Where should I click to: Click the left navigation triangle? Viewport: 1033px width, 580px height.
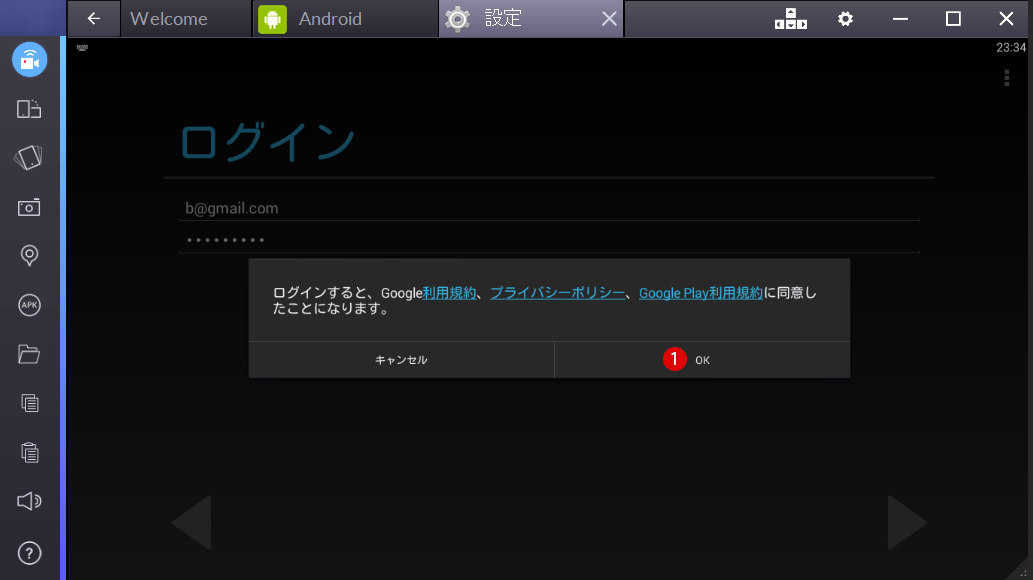(x=192, y=522)
